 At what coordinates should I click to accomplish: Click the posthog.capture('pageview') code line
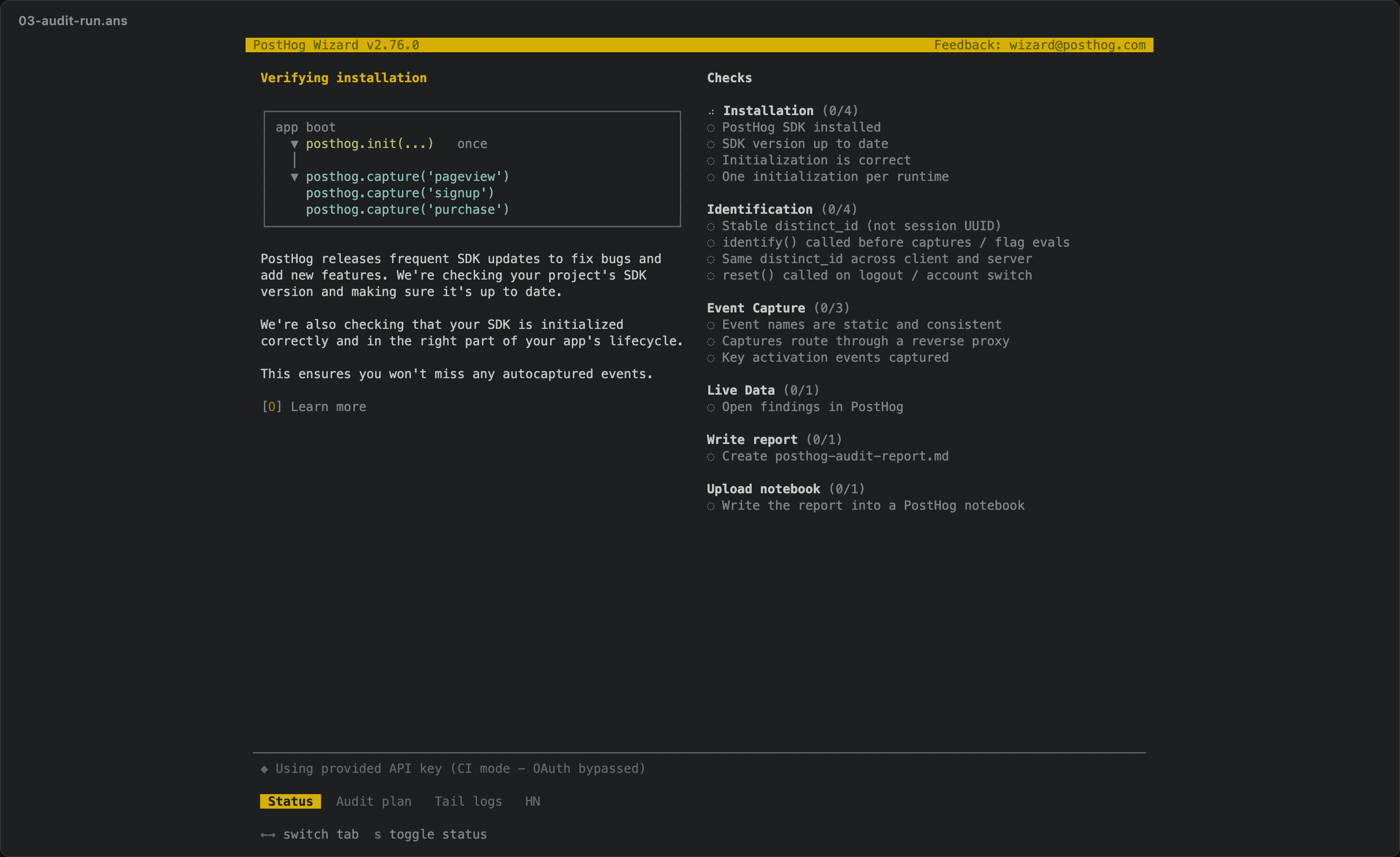coord(408,177)
